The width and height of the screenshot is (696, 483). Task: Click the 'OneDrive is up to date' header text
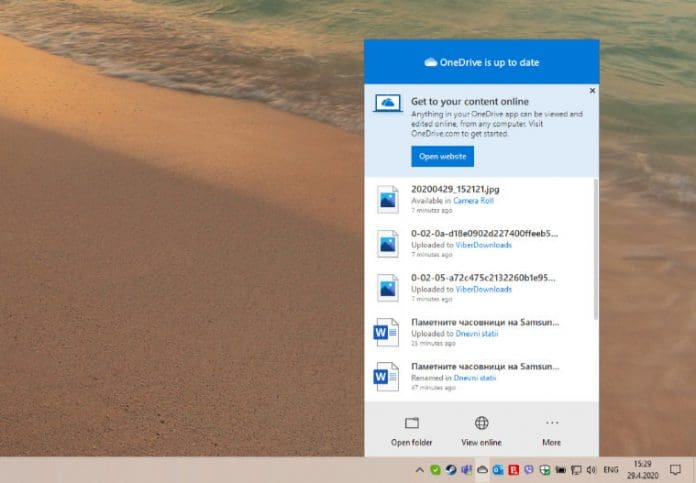(x=489, y=63)
